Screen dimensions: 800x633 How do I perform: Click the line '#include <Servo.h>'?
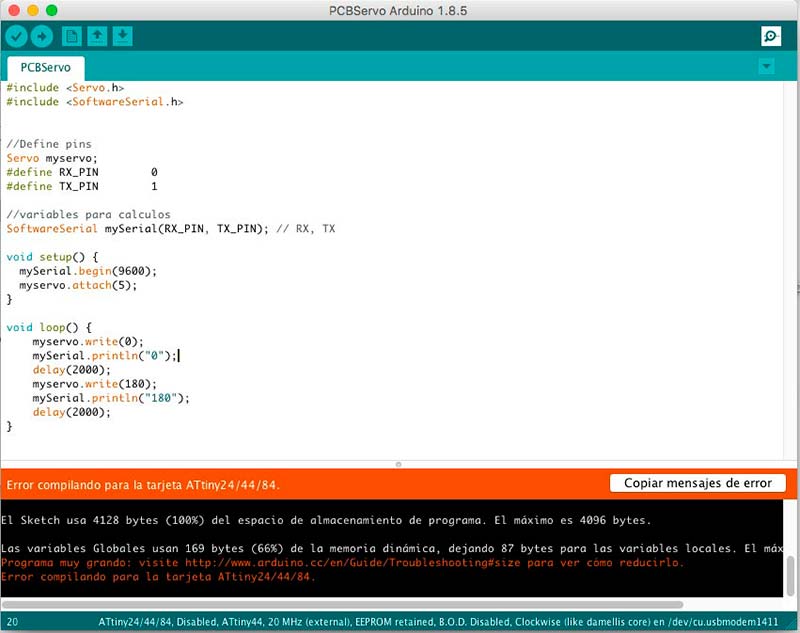pos(65,88)
